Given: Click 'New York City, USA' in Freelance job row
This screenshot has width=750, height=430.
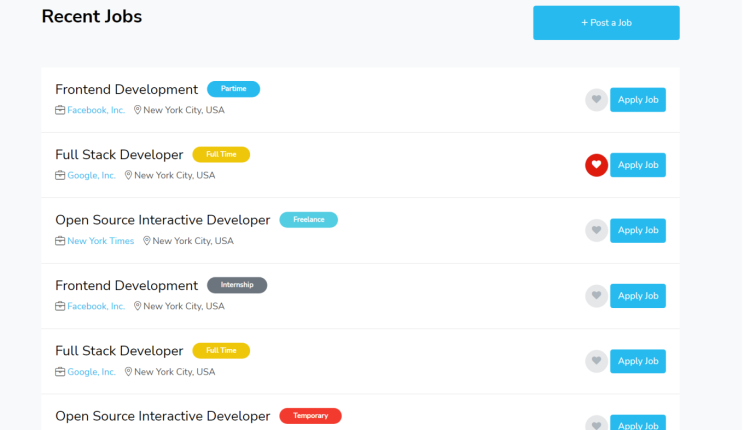Looking at the screenshot, I should [x=193, y=241].
